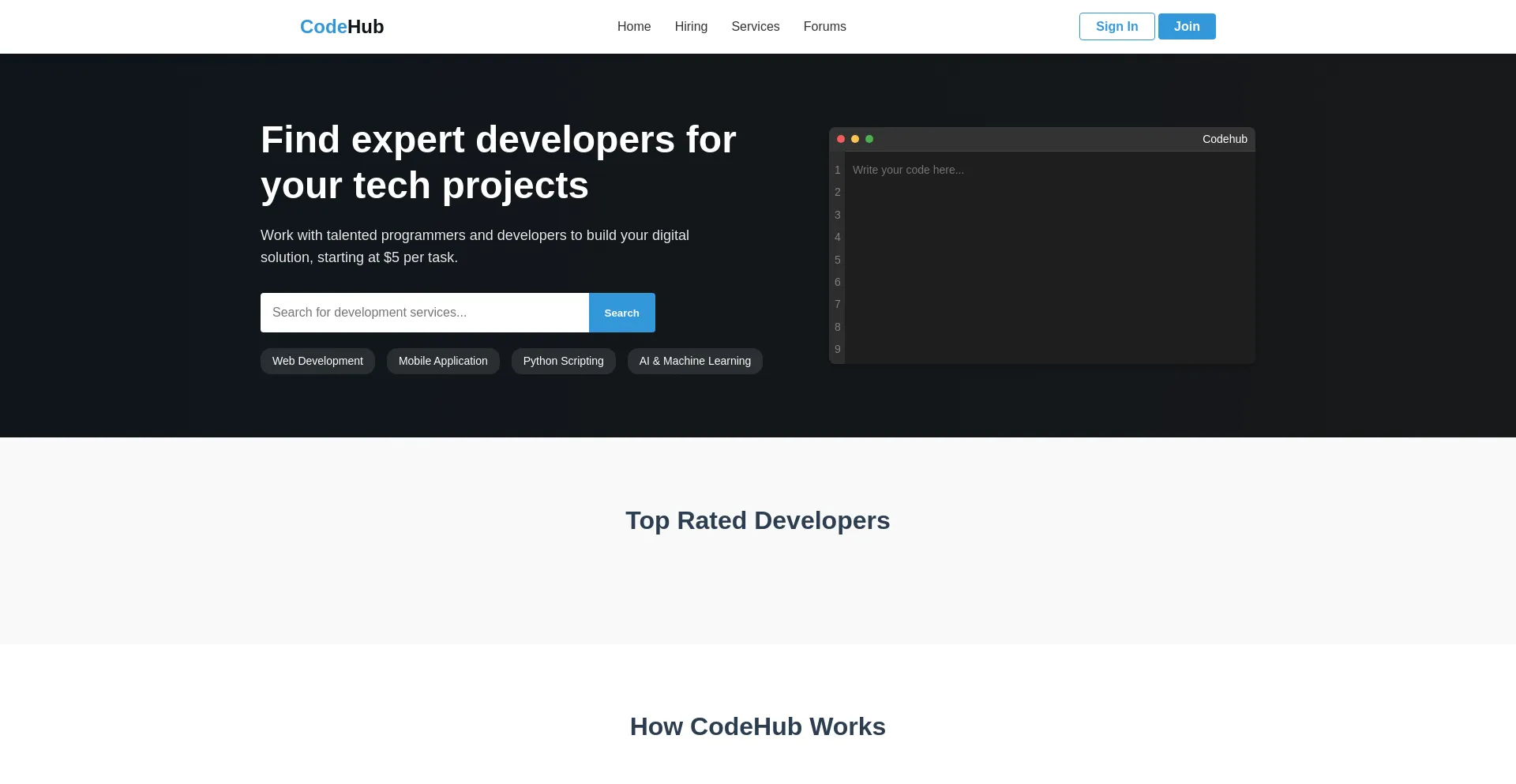This screenshot has width=1516, height=784.
Task: Click the development services search field
Action: coord(424,312)
